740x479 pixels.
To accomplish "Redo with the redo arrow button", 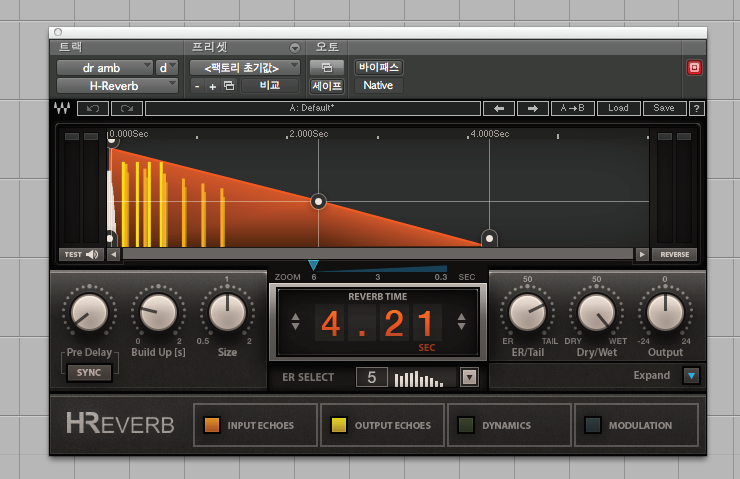I will pyautogui.click(x=126, y=109).
